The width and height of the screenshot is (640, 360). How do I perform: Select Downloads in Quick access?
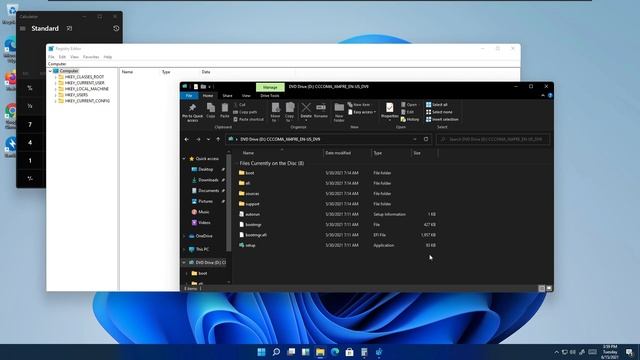tap(208, 180)
